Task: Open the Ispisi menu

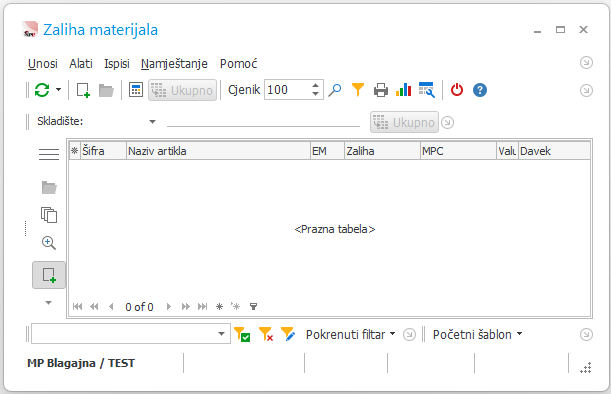Action: (x=117, y=64)
